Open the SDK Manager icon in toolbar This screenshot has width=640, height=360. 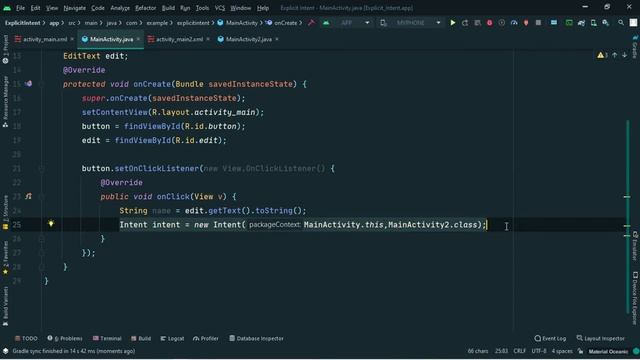(x=606, y=23)
